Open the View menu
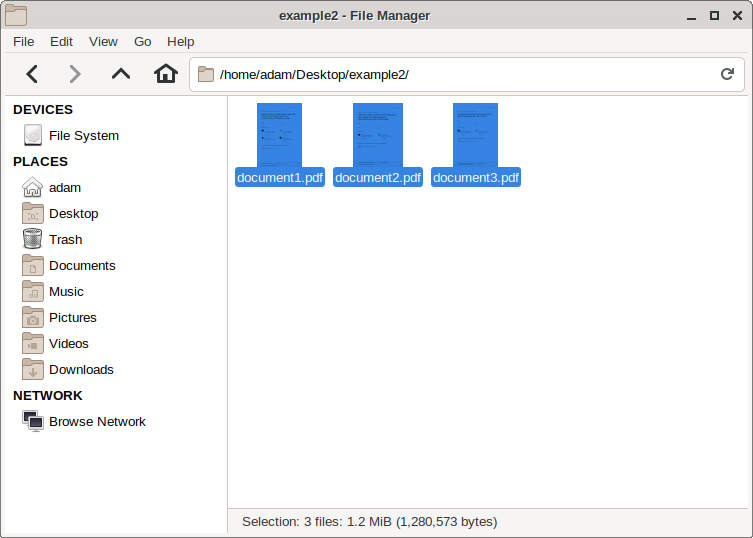Screen dimensions: 753x538 (103, 41)
